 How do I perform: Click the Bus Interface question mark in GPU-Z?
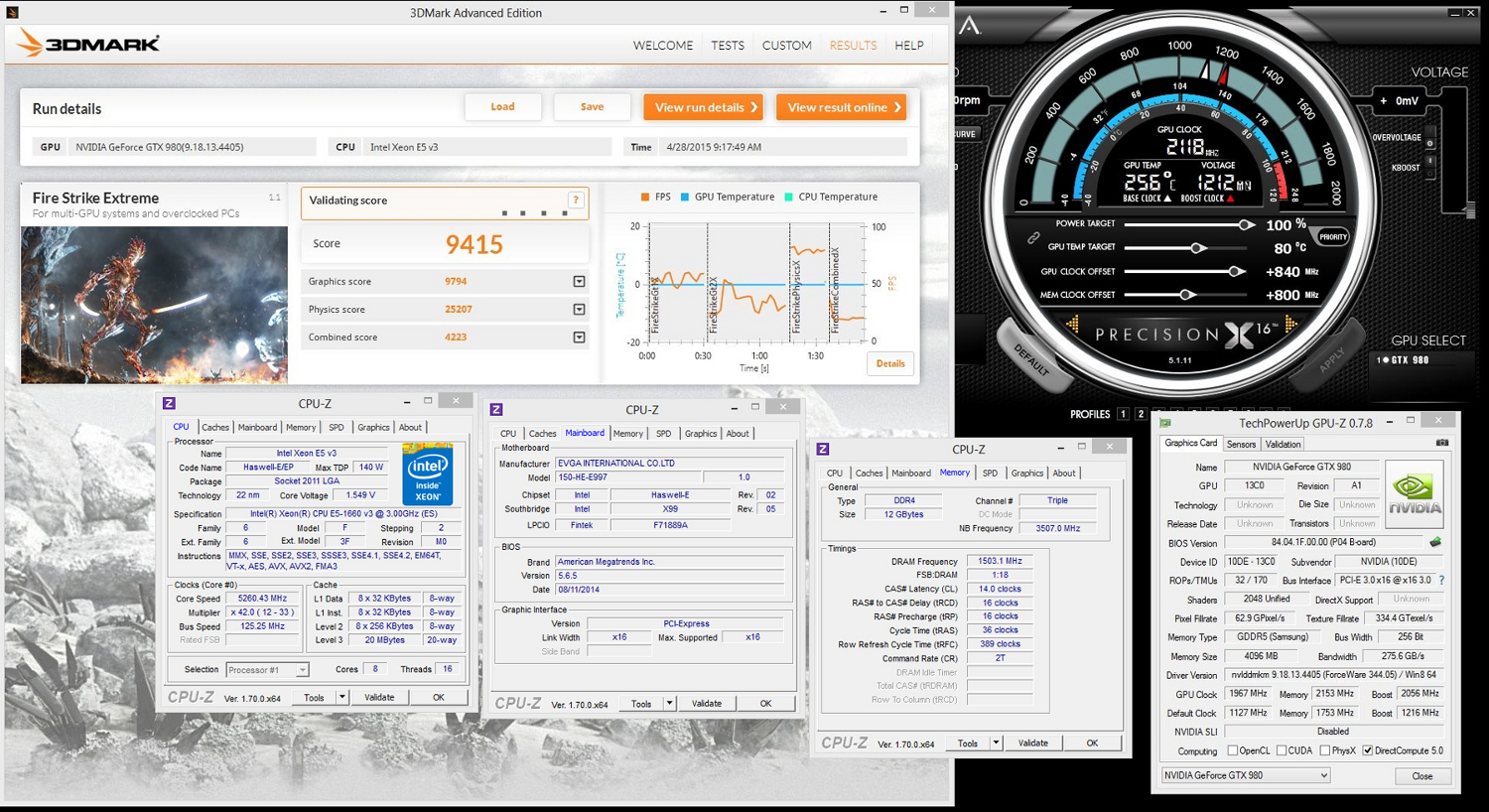[1441, 581]
